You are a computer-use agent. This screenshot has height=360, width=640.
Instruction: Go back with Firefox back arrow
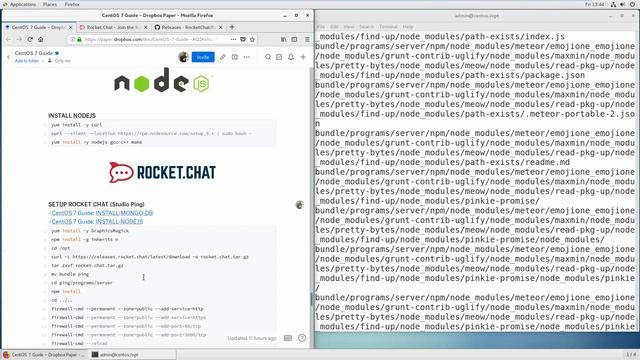[x=9, y=39]
